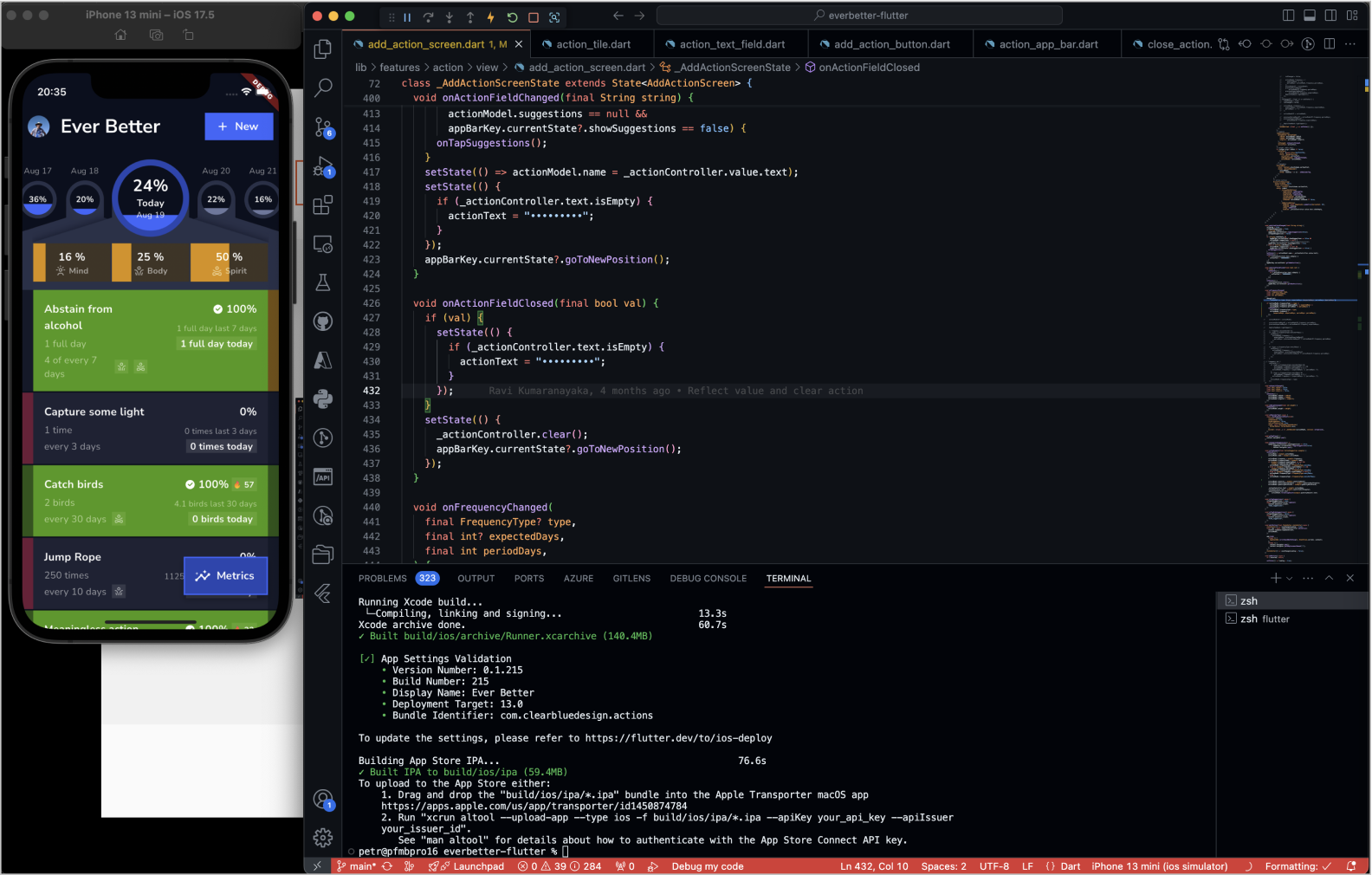The width and height of the screenshot is (1372, 875).
Task: Maximize the panel size chevron
Action: (1329, 578)
